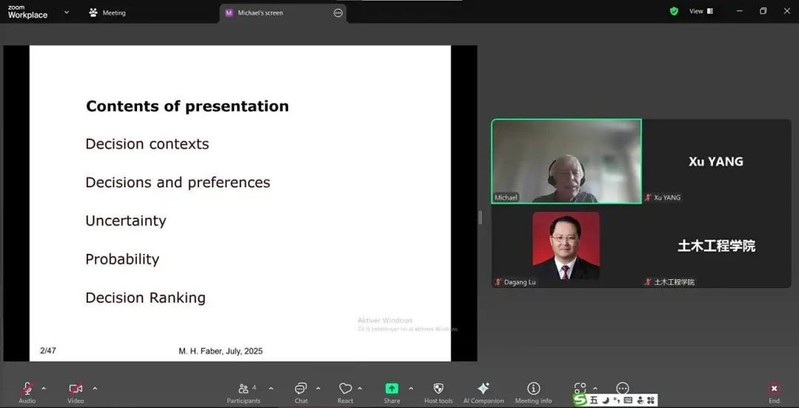The height and width of the screenshot is (408, 799).
Task: Click the green encryption shield icon
Action: [674, 12]
